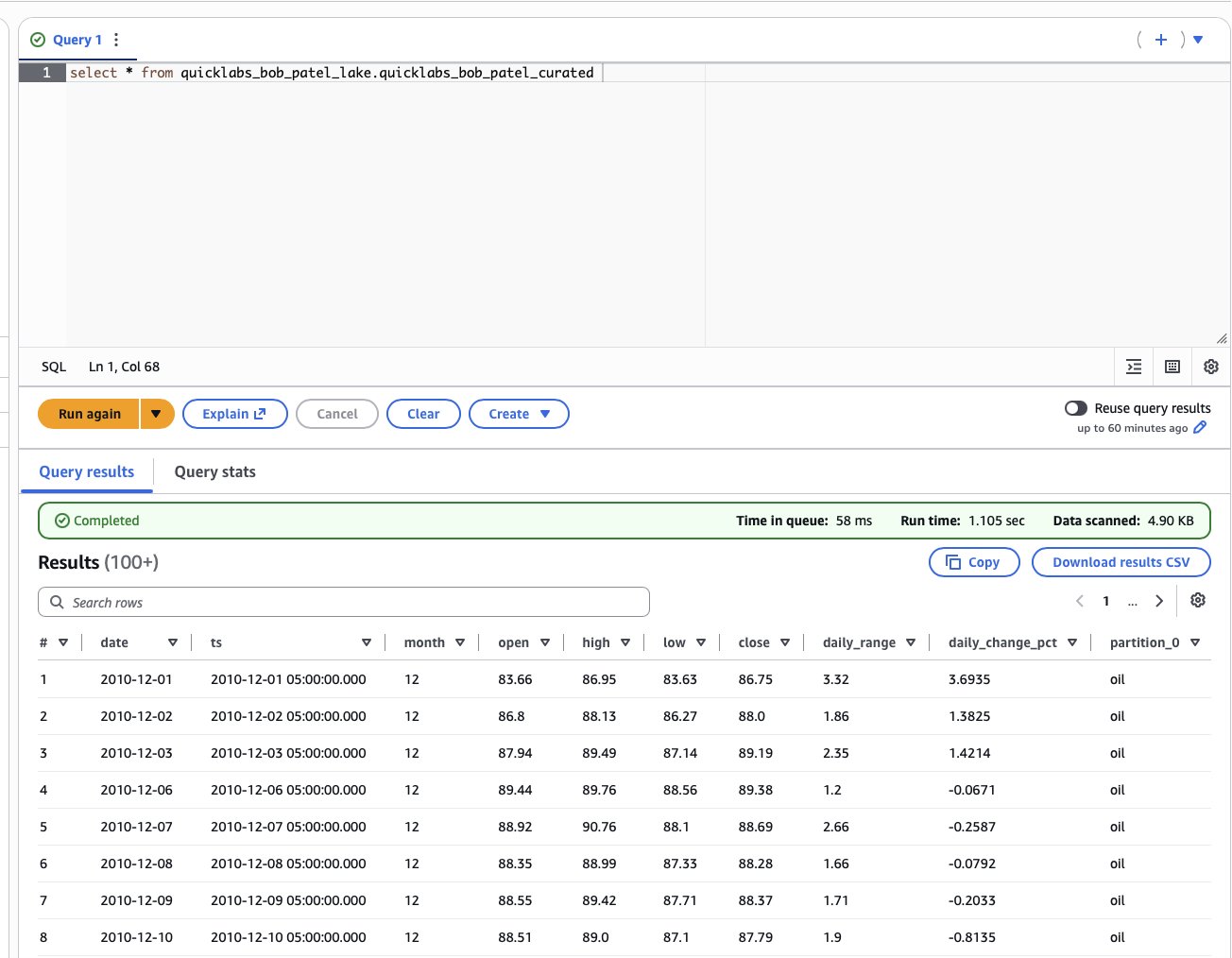
Task: Select daily_range value 1.71
Action: pos(836,900)
